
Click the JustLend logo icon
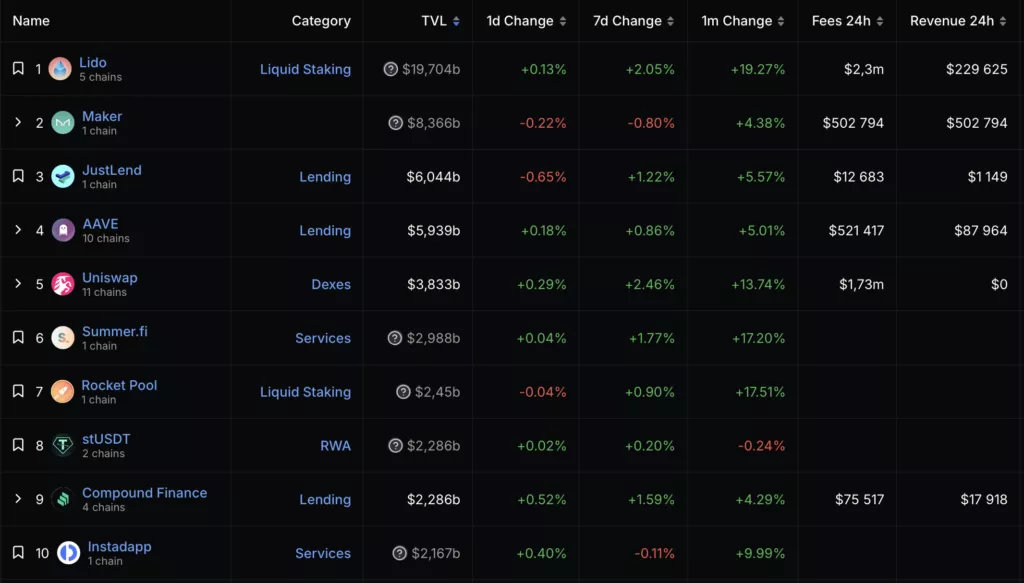click(x=63, y=177)
